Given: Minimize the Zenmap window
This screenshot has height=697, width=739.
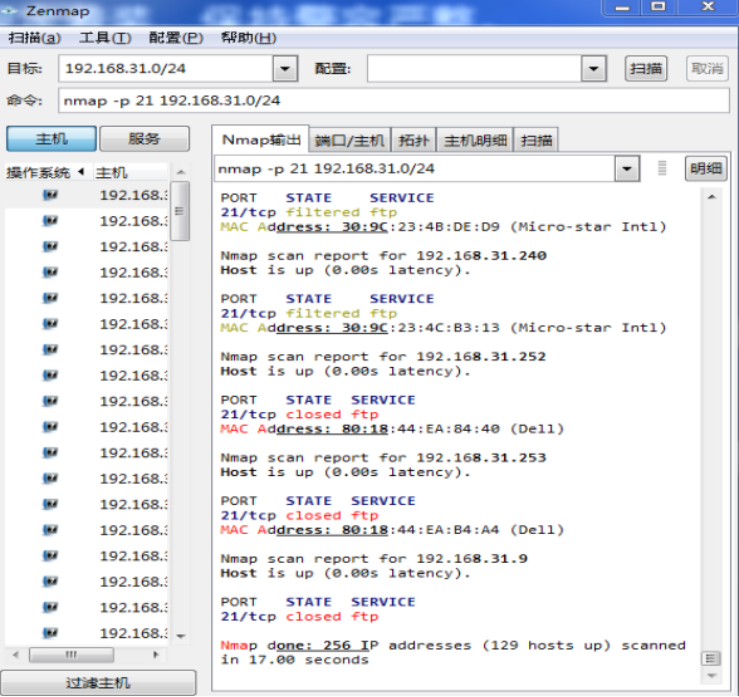Looking at the screenshot, I should click(623, 8).
